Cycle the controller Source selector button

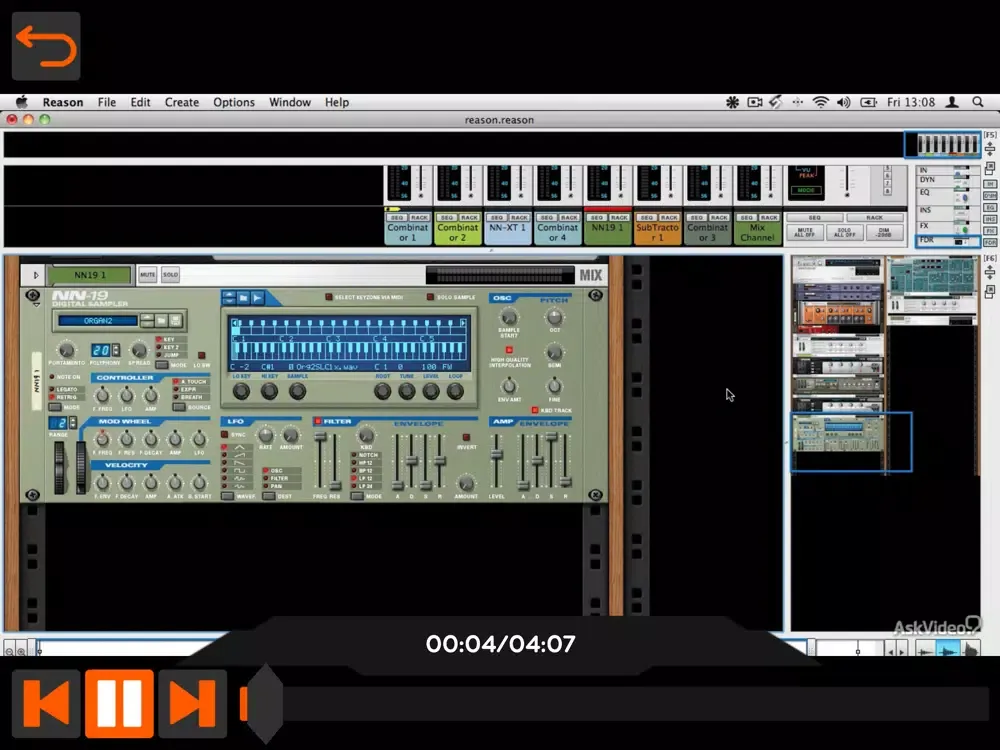pos(179,407)
